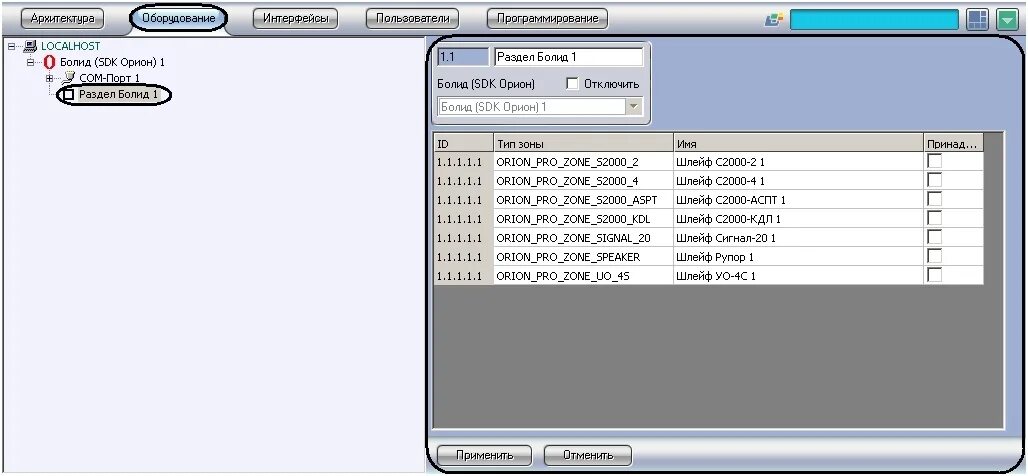Click cell ORION_PRO_ZONE_S2000_4
This screenshot has width=1028, height=476.
pyautogui.click(x=583, y=180)
